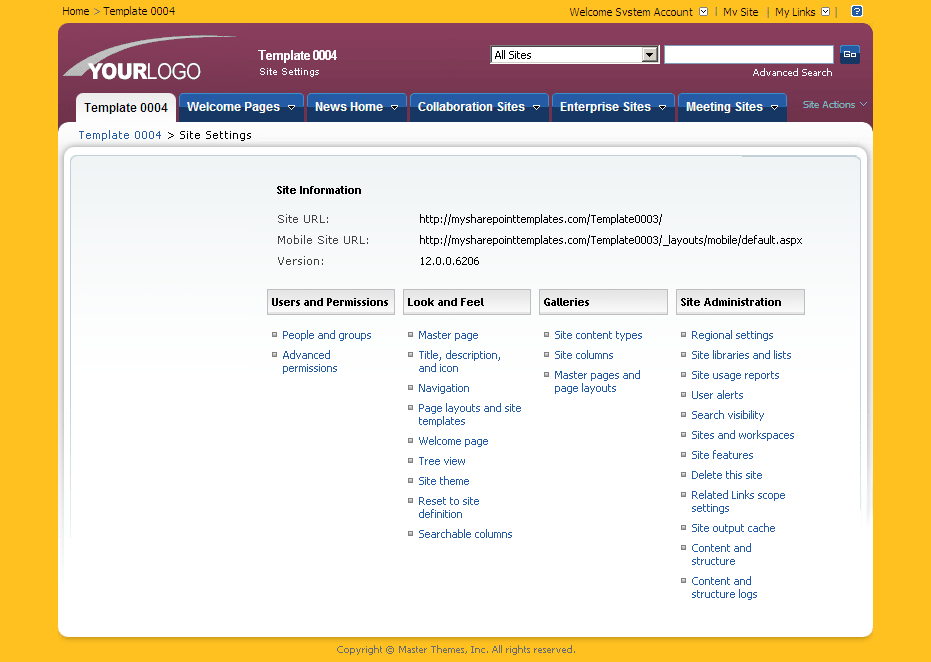The image size is (931, 662).
Task: Open Master page settings
Action: (447, 335)
